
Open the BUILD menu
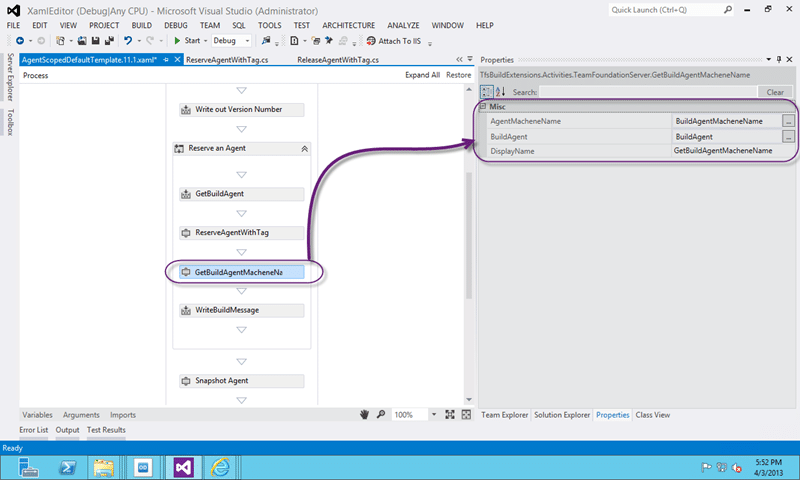pos(141,26)
